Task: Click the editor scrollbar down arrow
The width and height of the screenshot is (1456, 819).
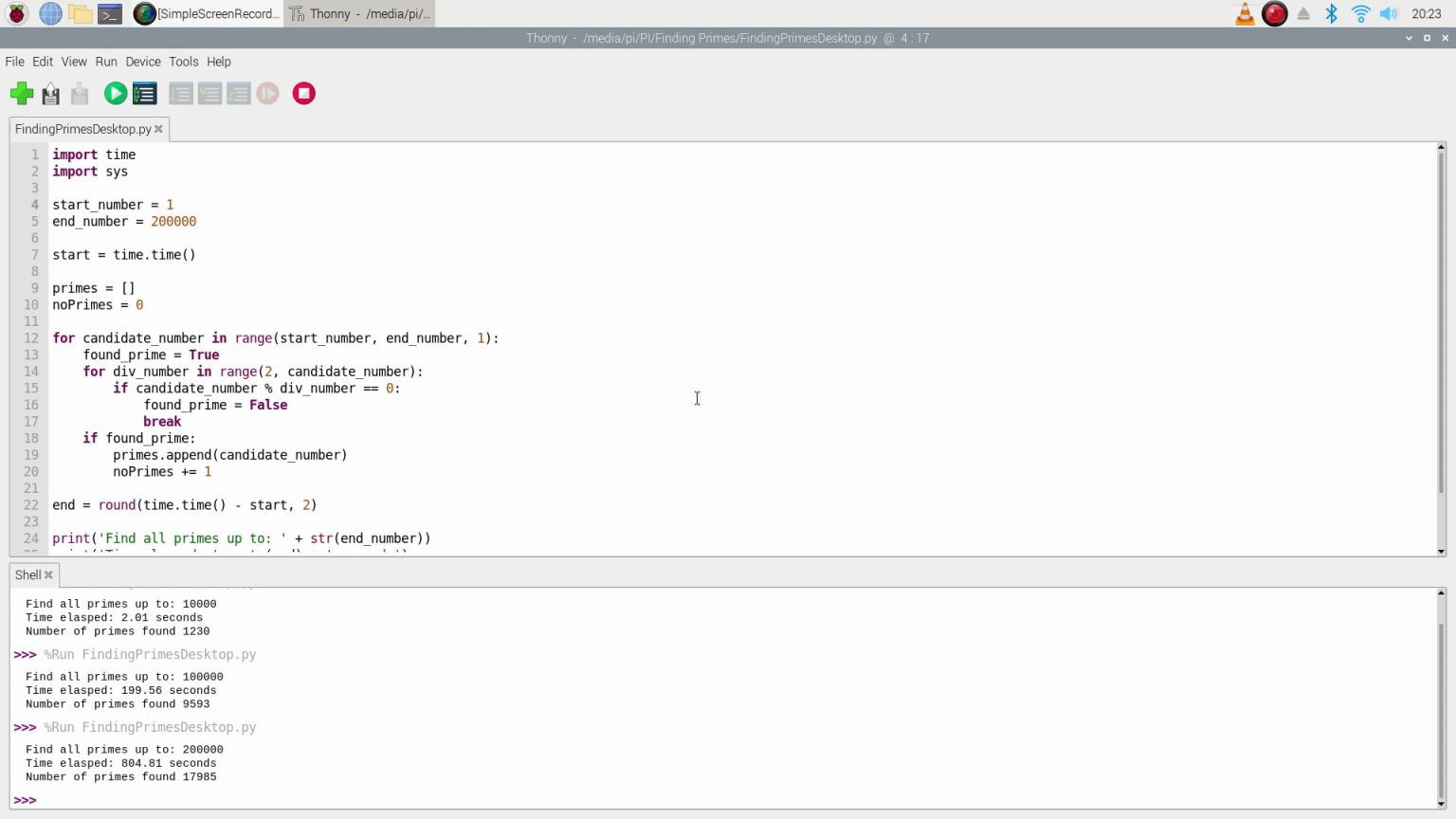Action: point(1441,551)
